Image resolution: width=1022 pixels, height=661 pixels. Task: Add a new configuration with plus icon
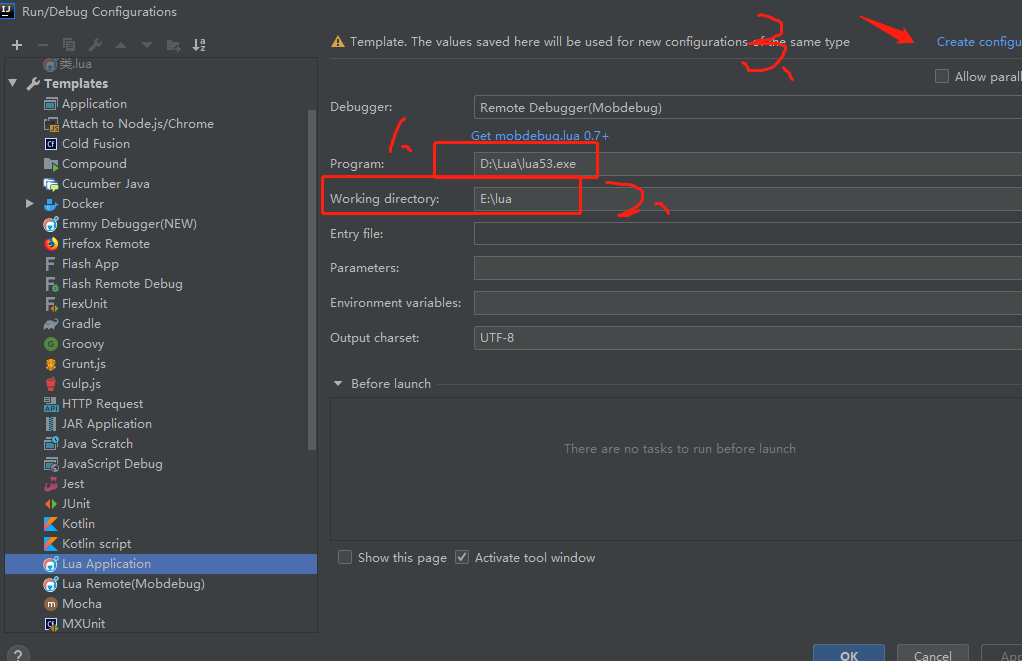(x=17, y=45)
